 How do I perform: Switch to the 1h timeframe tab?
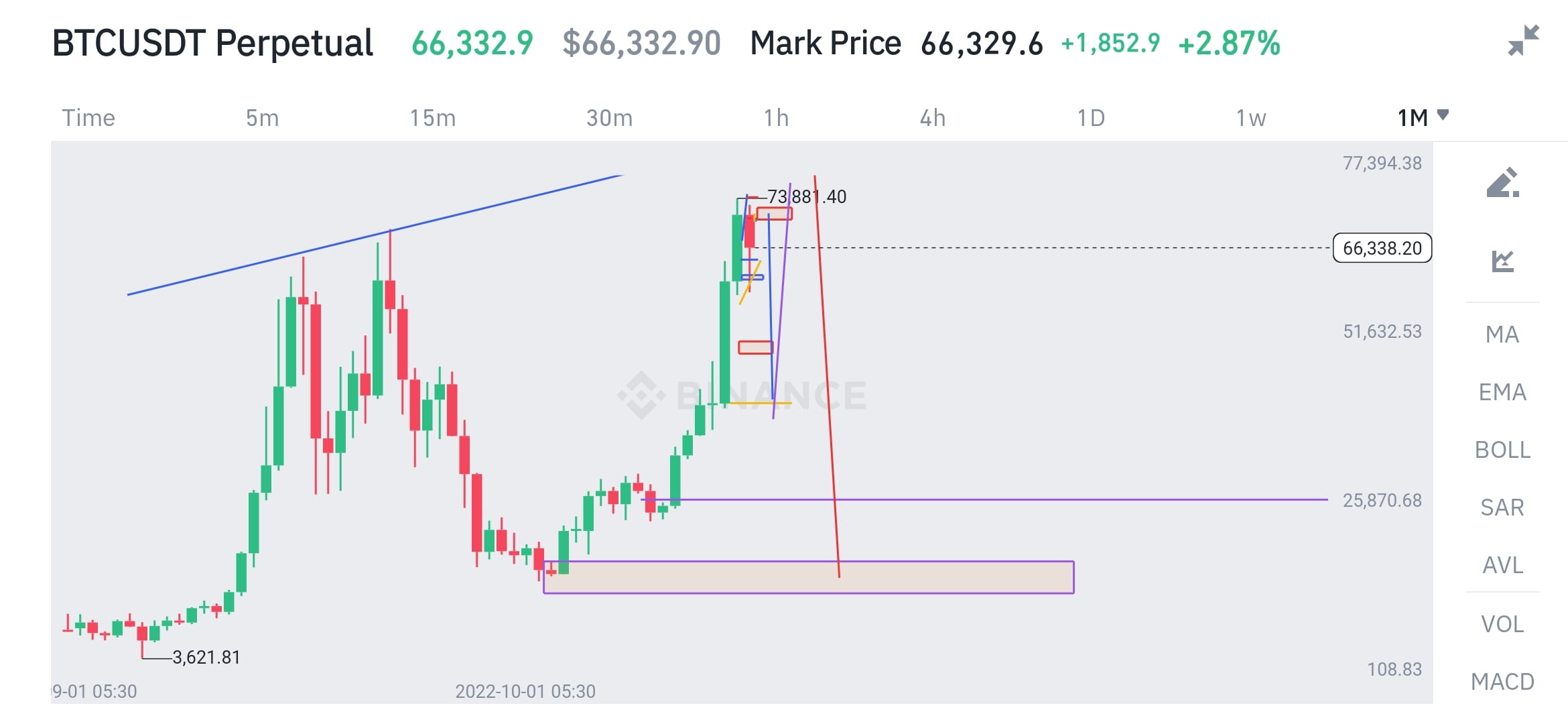[775, 117]
